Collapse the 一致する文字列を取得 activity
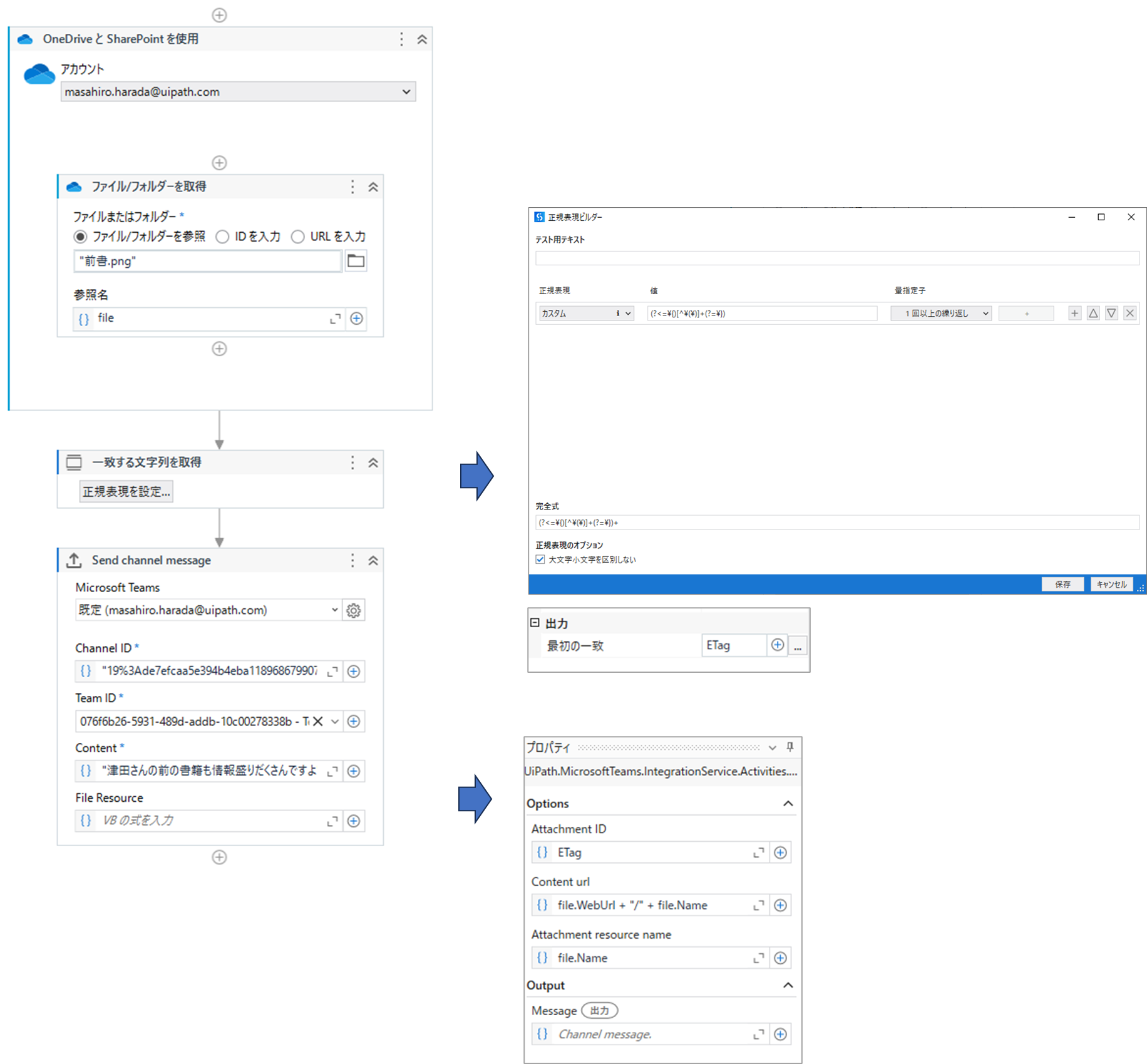The height and width of the screenshot is (1064, 1147). 373,463
